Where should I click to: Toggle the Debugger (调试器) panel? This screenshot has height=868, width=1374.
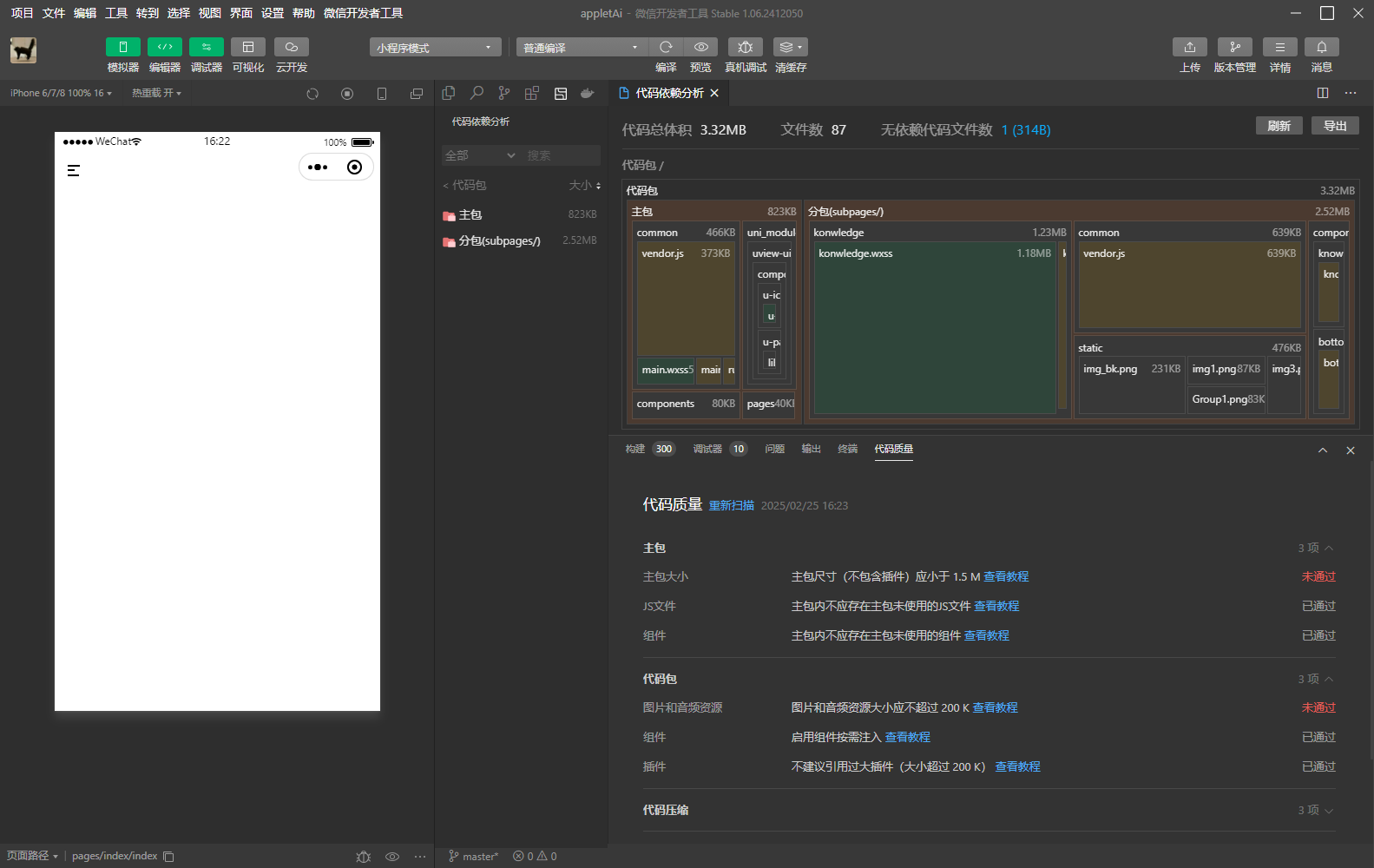206,47
